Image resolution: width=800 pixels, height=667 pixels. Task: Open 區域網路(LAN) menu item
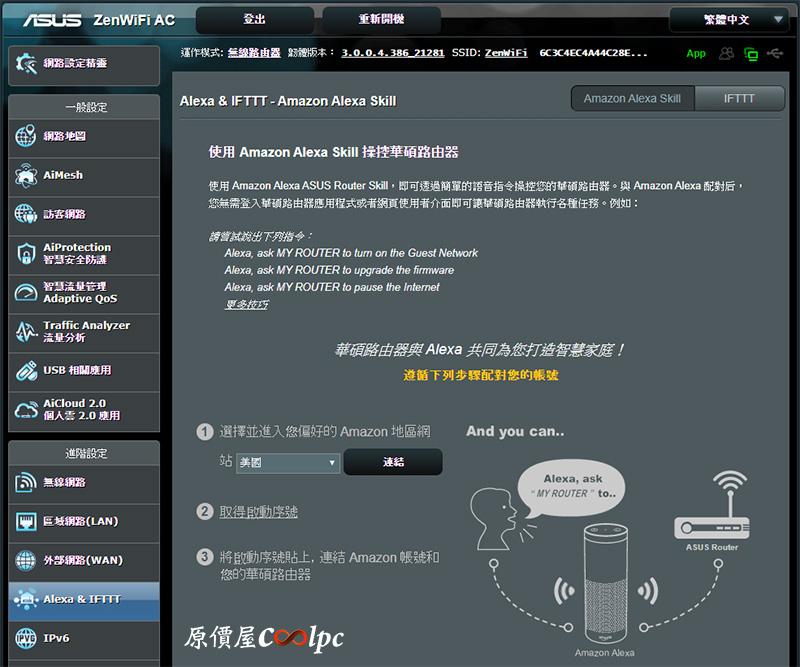[84, 522]
